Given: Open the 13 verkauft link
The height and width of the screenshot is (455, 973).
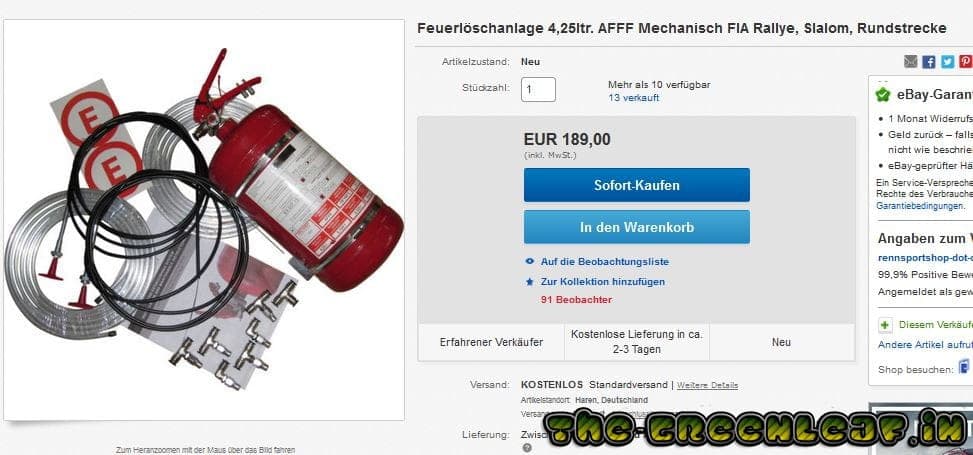Looking at the screenshot, I should pyautogui.click(x=634, y=98).
